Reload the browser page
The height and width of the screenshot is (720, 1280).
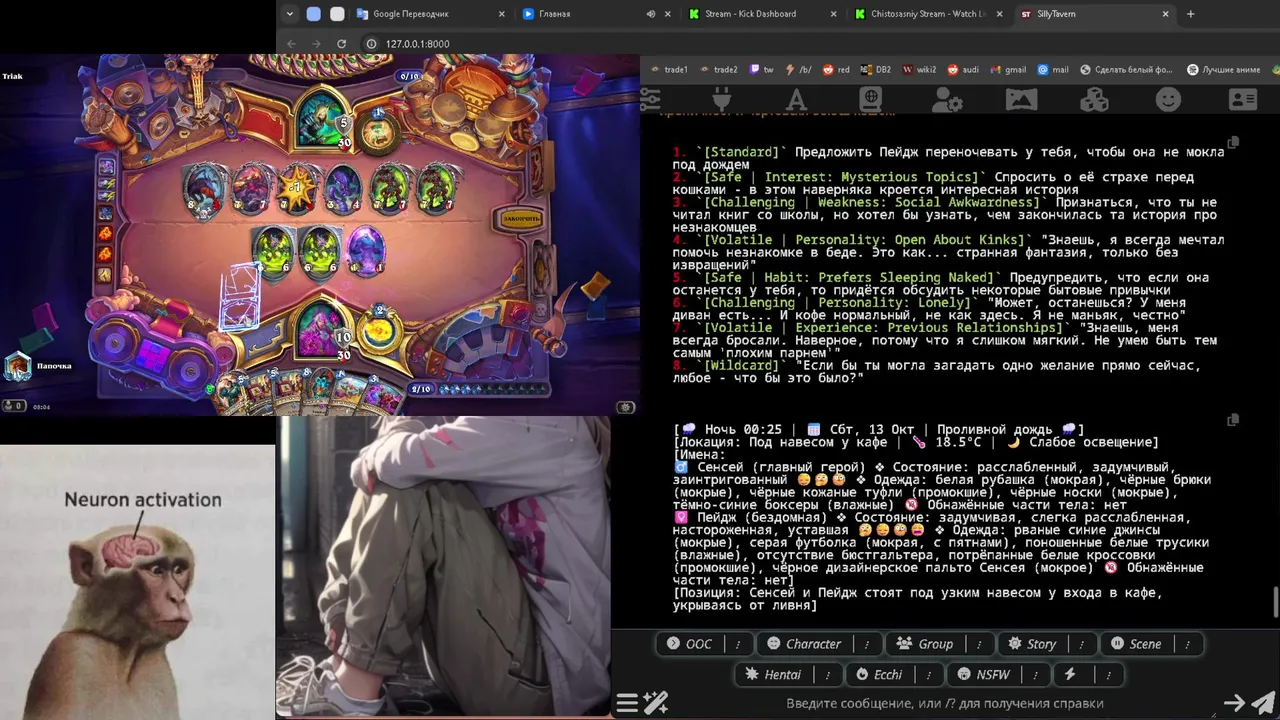click(341, 44)
